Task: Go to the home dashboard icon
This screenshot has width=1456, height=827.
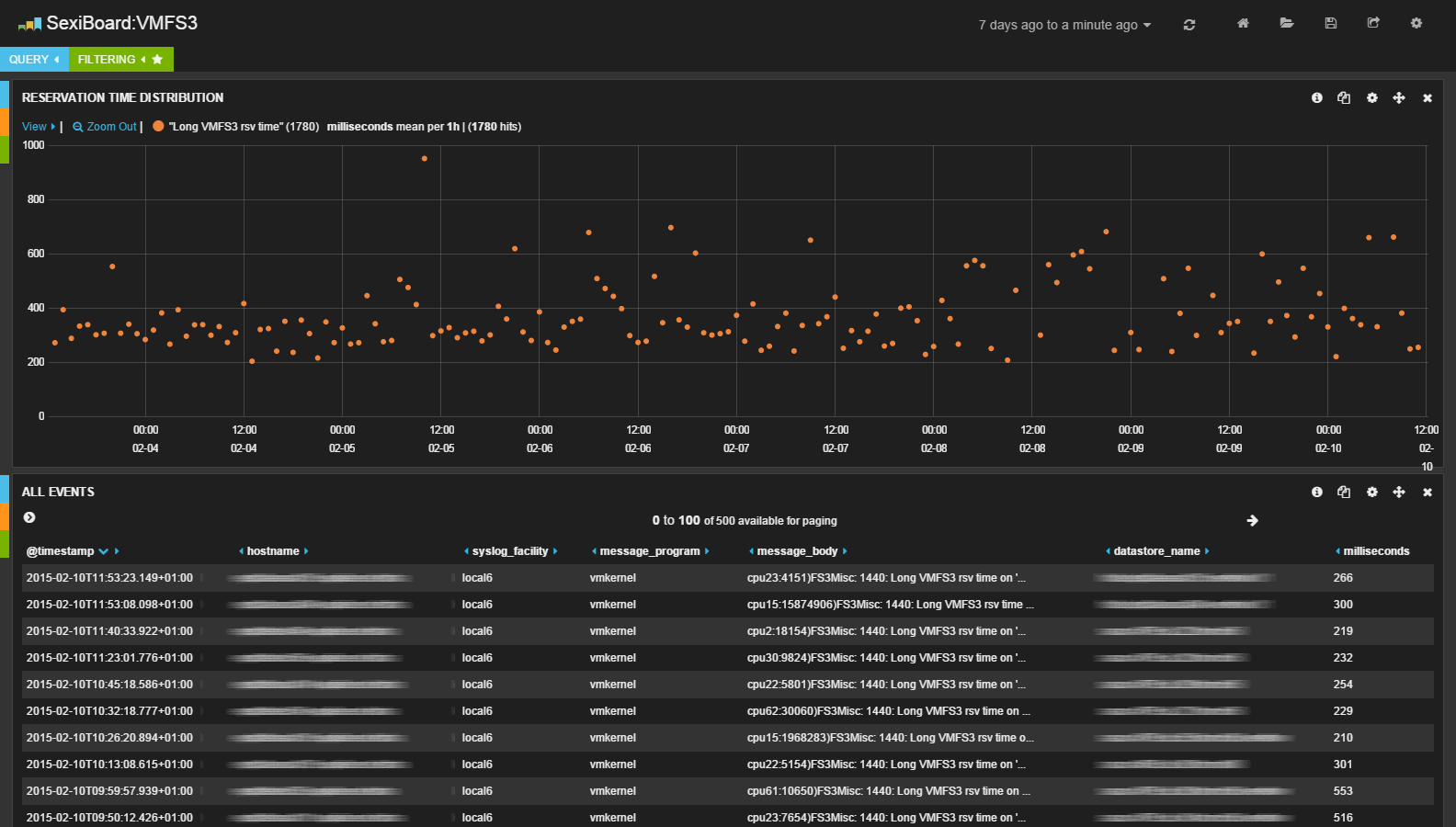Action: (1243, 23)
